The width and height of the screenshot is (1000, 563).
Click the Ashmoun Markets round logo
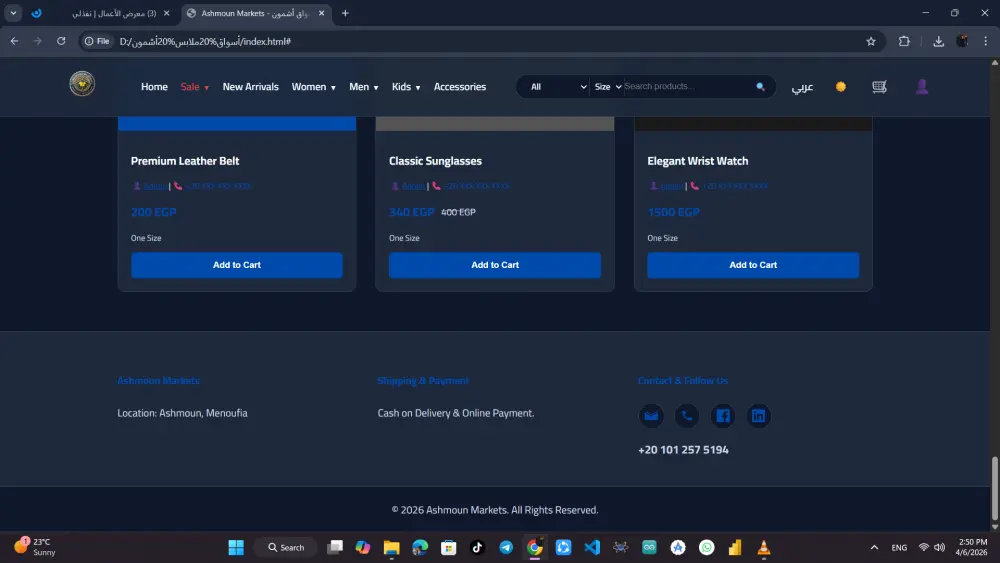[x=82, y=84]
